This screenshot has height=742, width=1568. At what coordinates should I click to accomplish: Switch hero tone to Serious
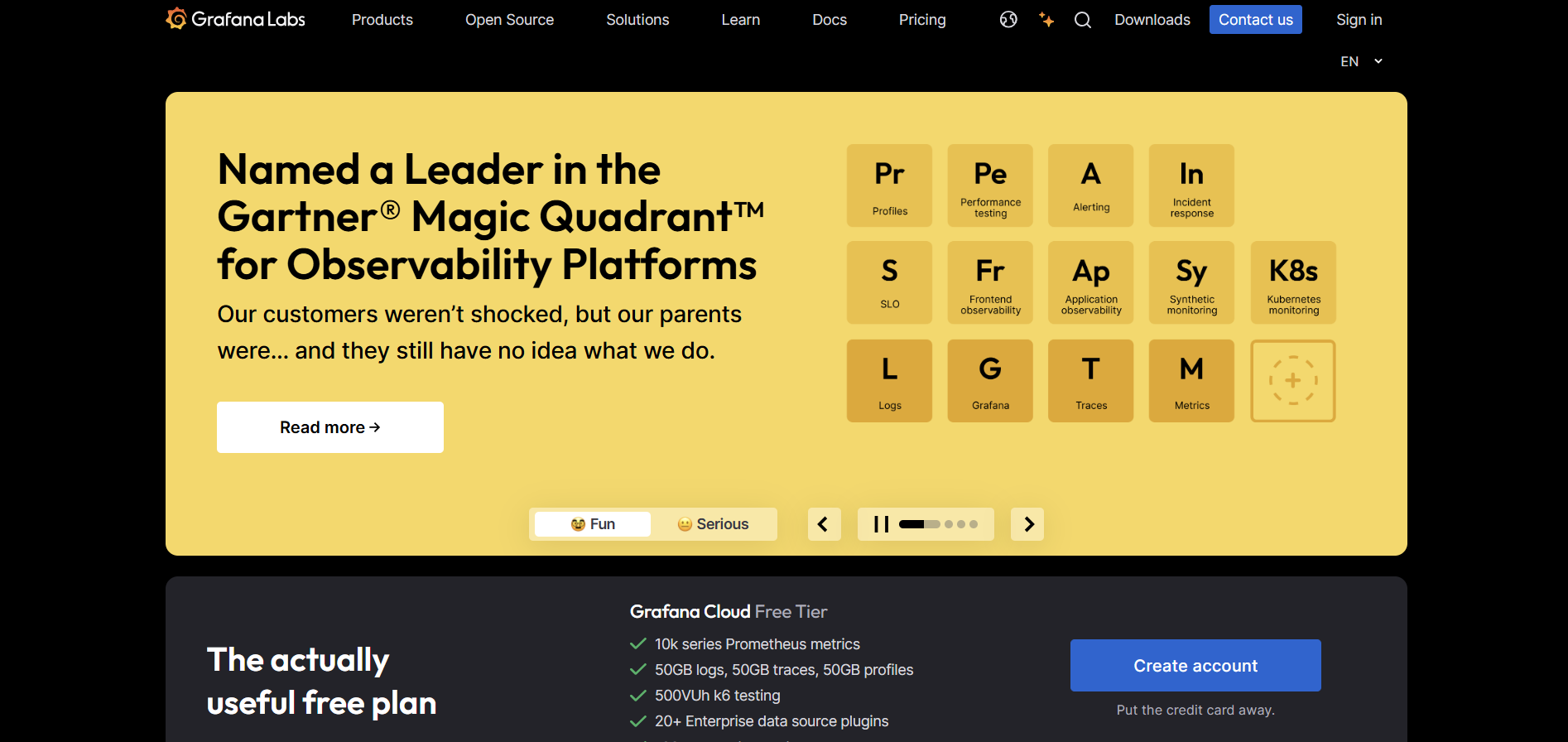pyautogui.click(x=713, y=524)
